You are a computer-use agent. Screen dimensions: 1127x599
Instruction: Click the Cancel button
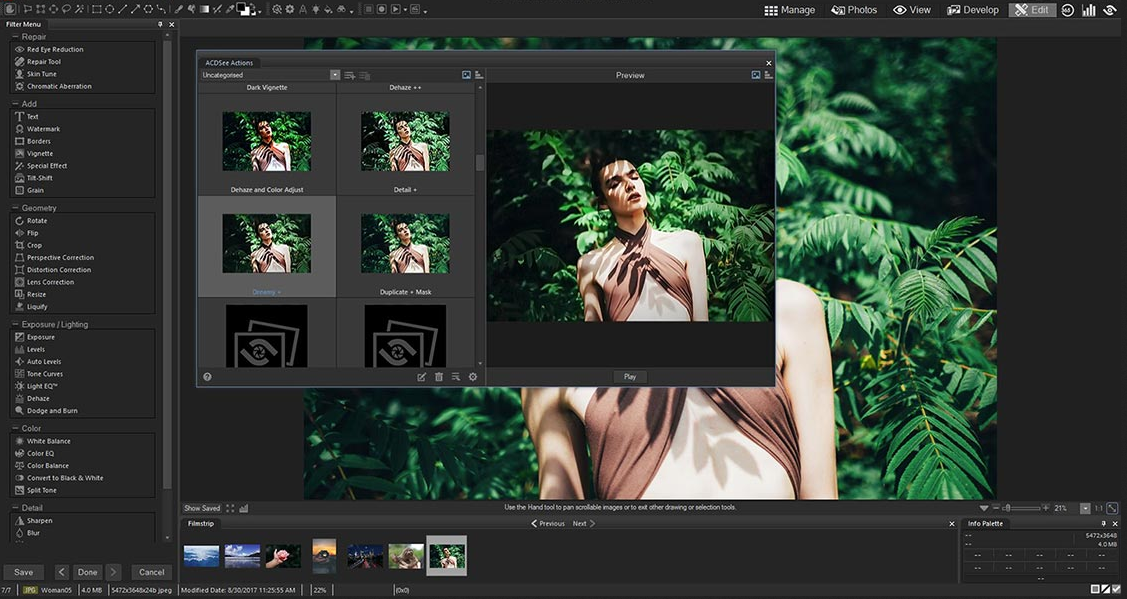coord(151,572)
